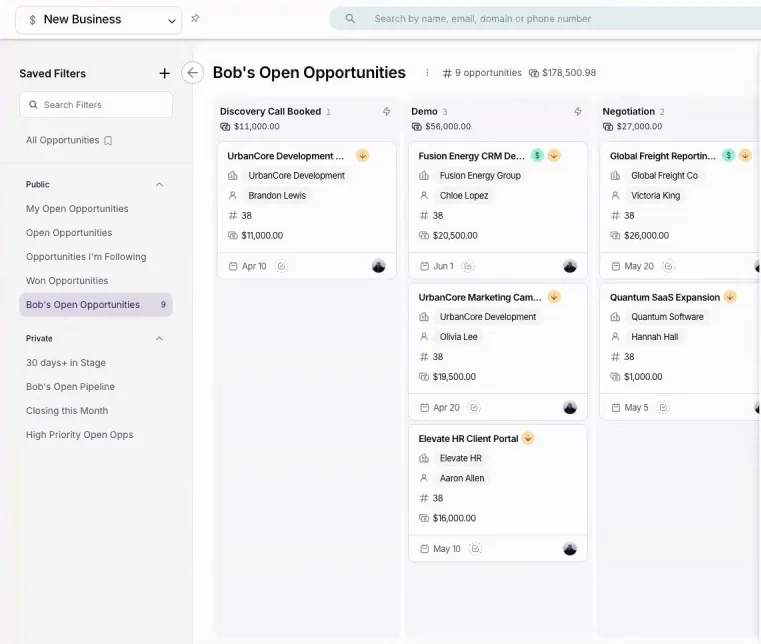Click owner avatar on Elevate HR card
The width and height of the screenshot is (761, 644).
[x=570, y=548]
